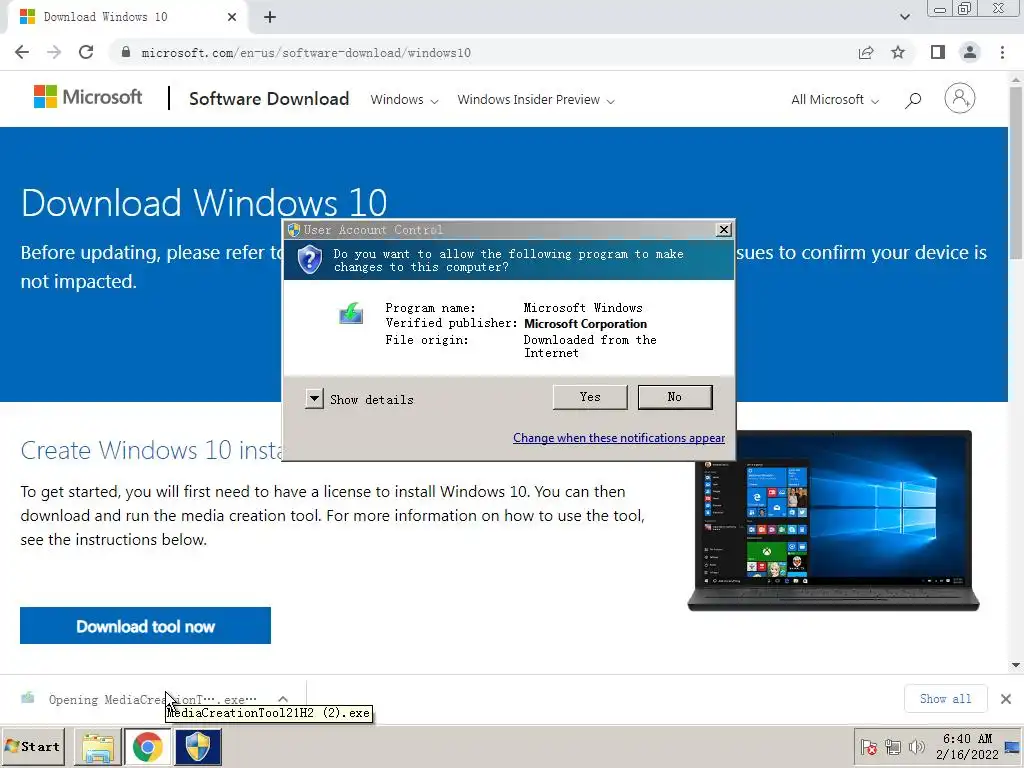Click the Microsoft sign-in account icon
1024x768 pixels.
click(x=959, y=99)
